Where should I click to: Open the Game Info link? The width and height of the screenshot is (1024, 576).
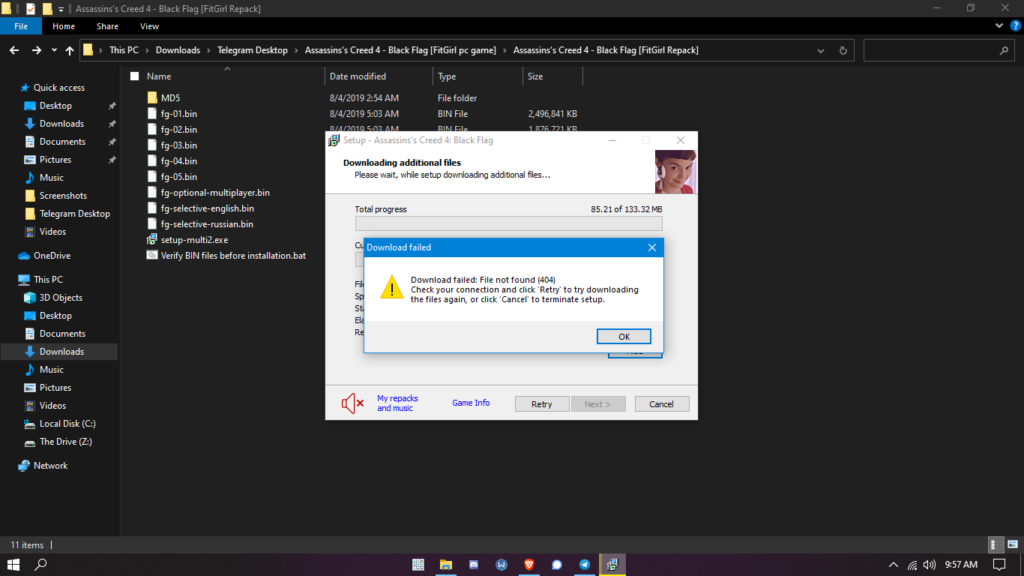tap(471, 403)
